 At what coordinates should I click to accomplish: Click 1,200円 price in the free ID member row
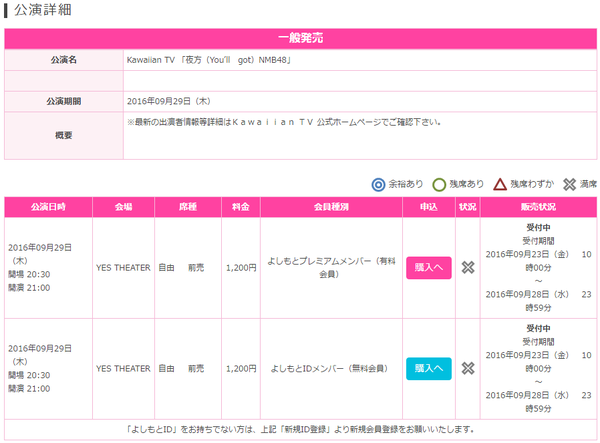pyautogui.click(x=241, y=369)
